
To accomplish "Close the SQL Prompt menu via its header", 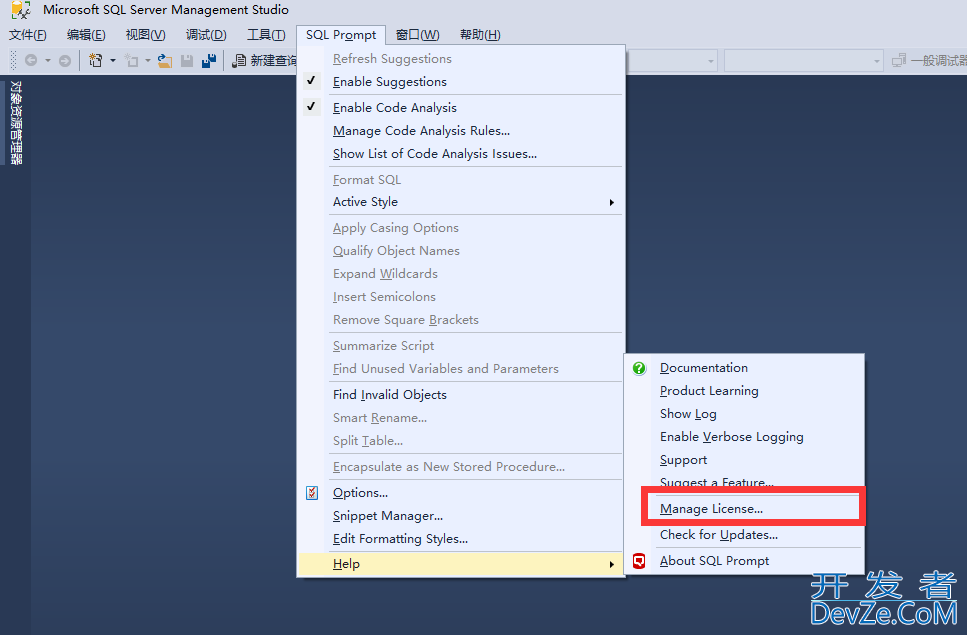I will click(341, 35).
